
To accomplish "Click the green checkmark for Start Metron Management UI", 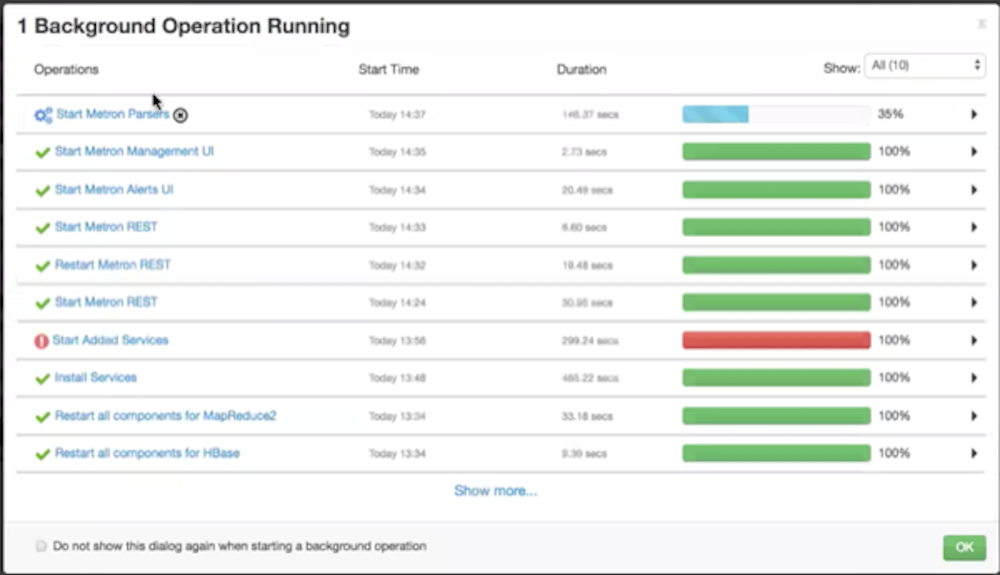I will click(x=43, y=152).
